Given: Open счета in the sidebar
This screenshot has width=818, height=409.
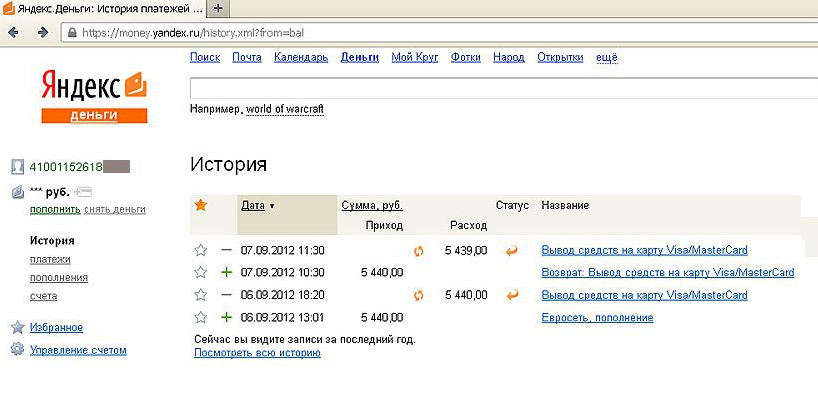Looking at the screenshot, I should [x=43, y=296].
